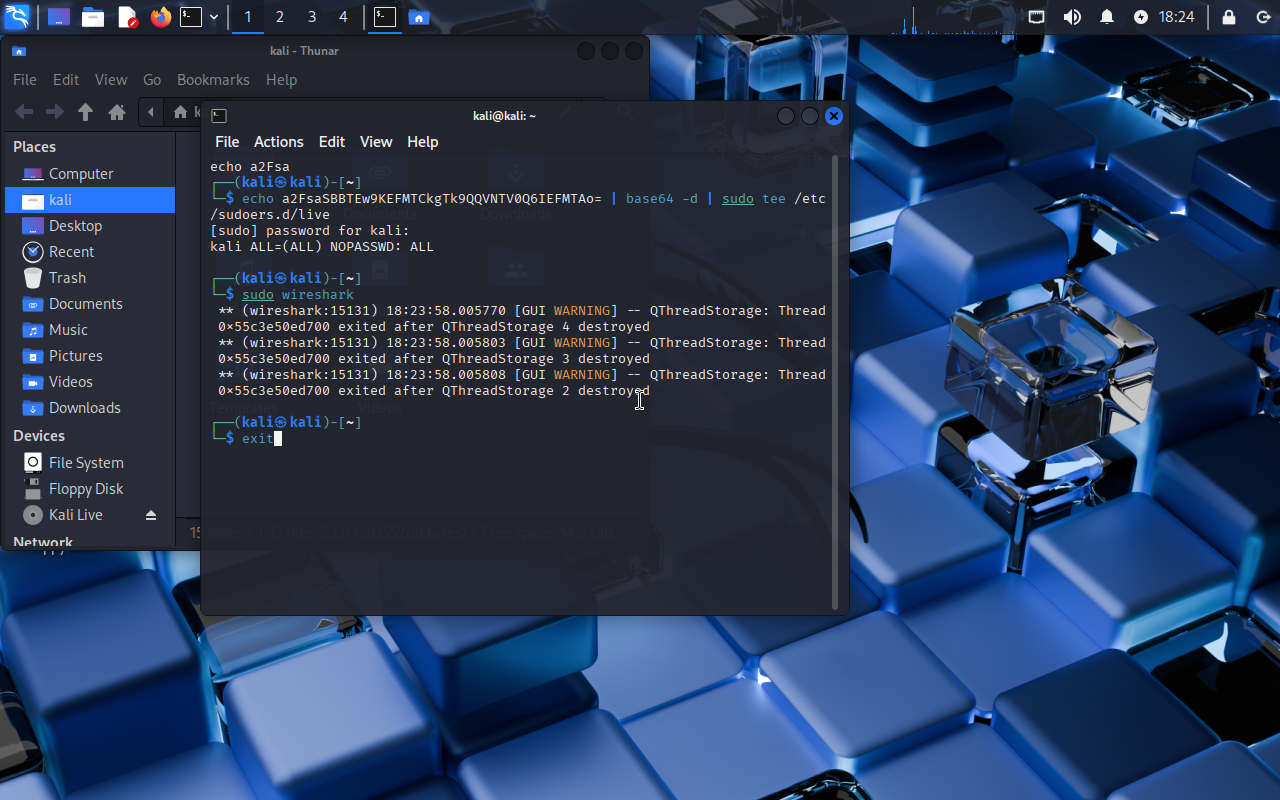The image size is (1280, 800).
Task: Click the volume speaker tray icon
Action: tap(1072, 17)
